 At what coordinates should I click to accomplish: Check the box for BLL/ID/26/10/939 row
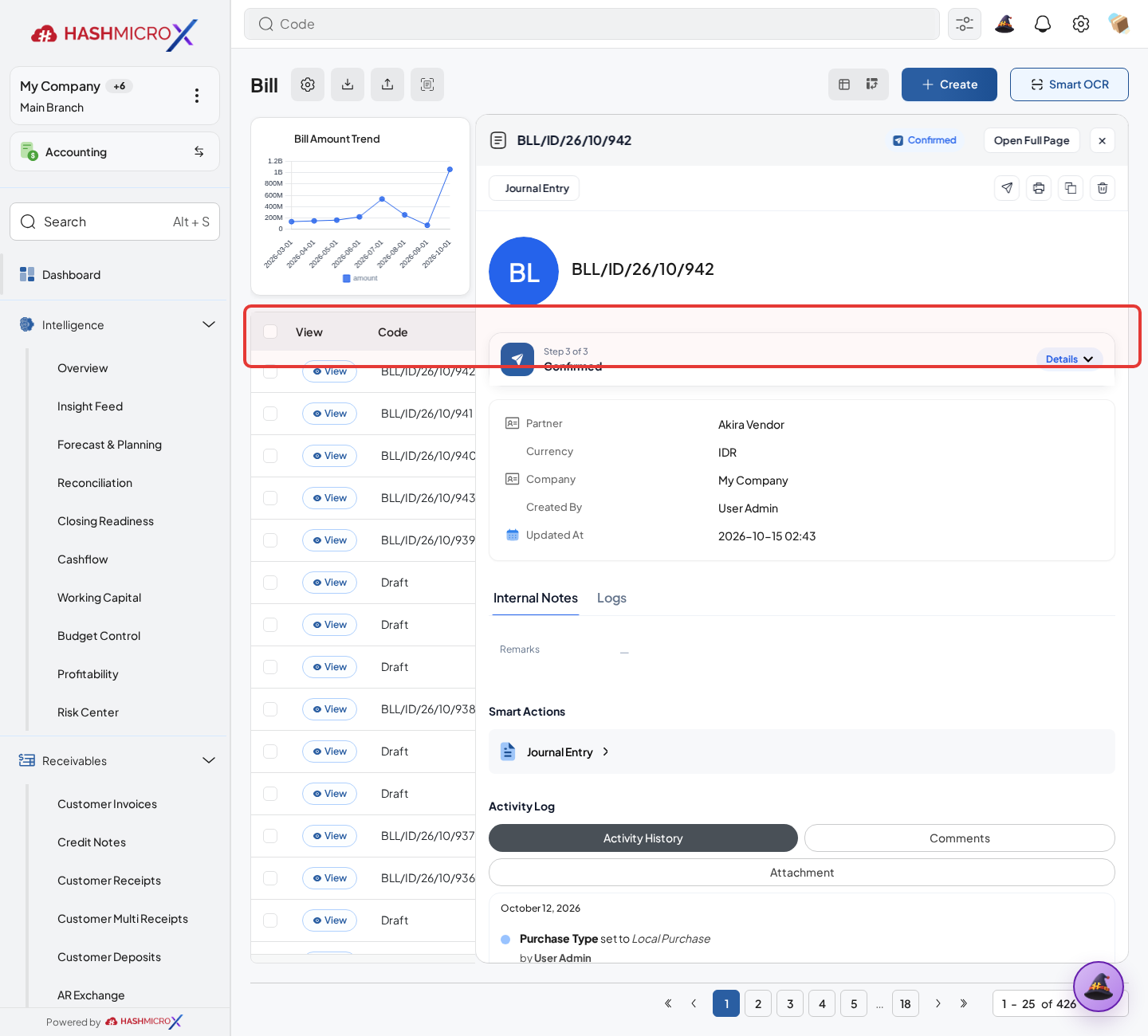click(270, 540)
